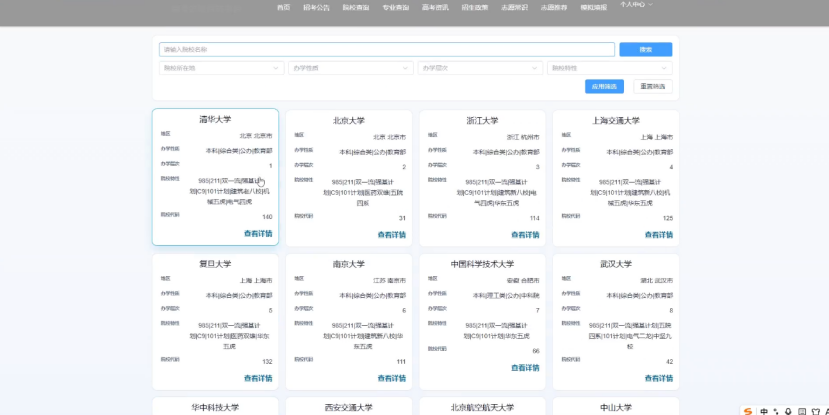Expand the 办学层次 dropdown
This screenshot has height=415, width=829.
[x=481, y=68]
